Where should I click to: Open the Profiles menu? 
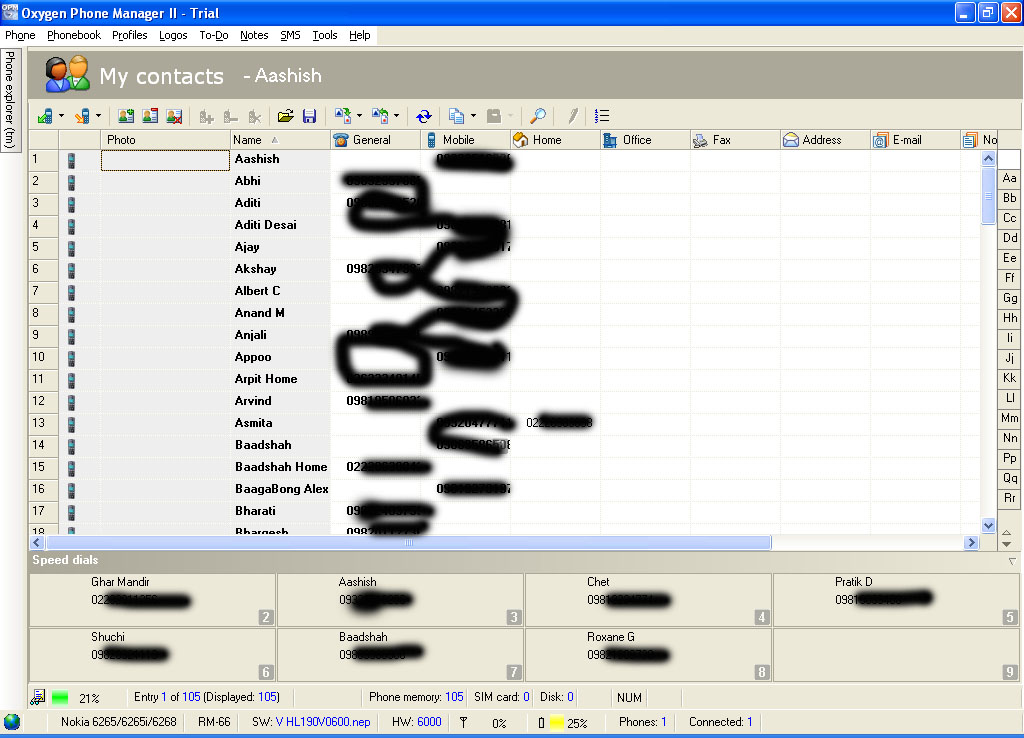(130, 35)
